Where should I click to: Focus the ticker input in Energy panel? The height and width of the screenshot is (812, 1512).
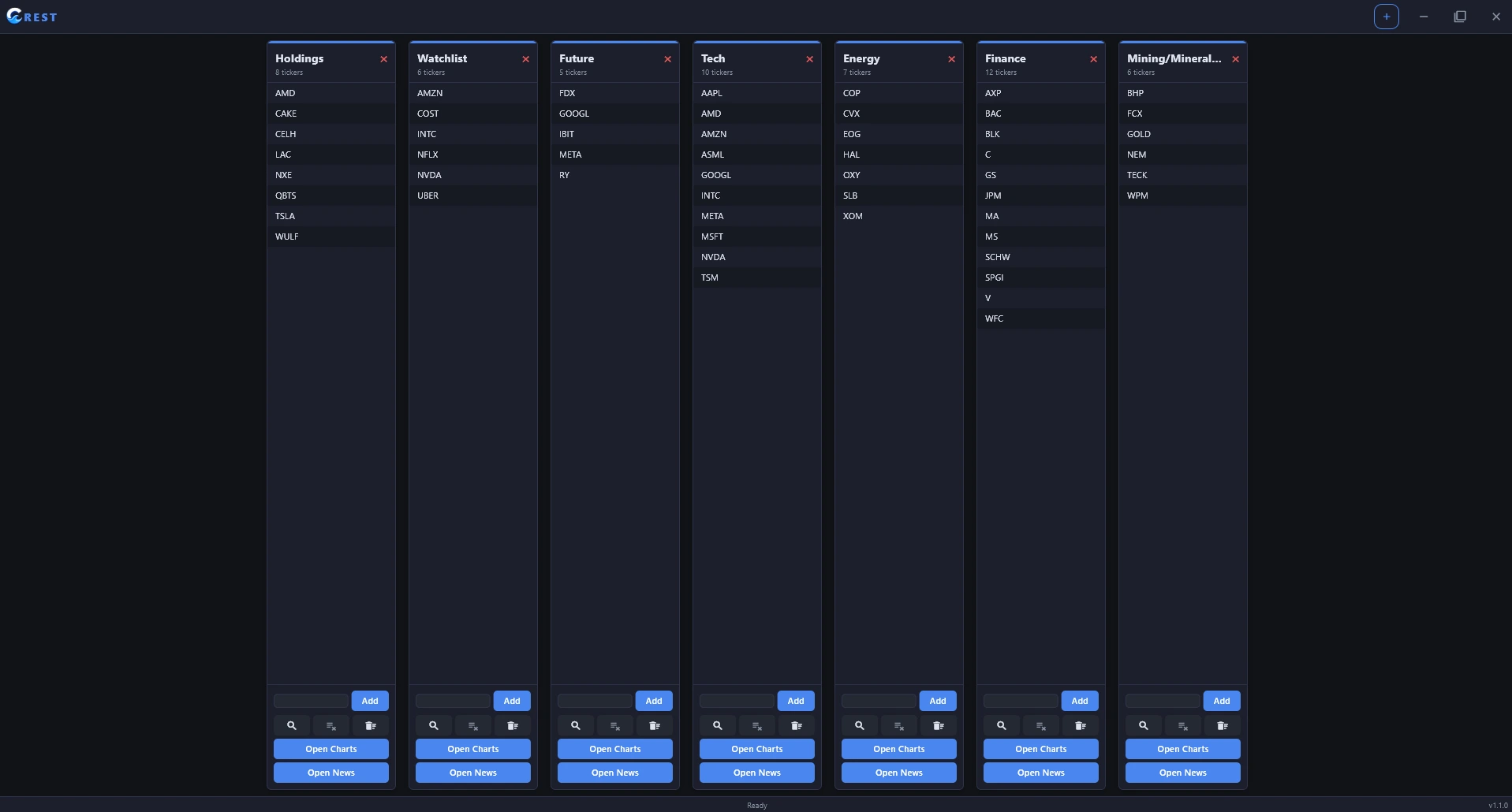point(879,701)
